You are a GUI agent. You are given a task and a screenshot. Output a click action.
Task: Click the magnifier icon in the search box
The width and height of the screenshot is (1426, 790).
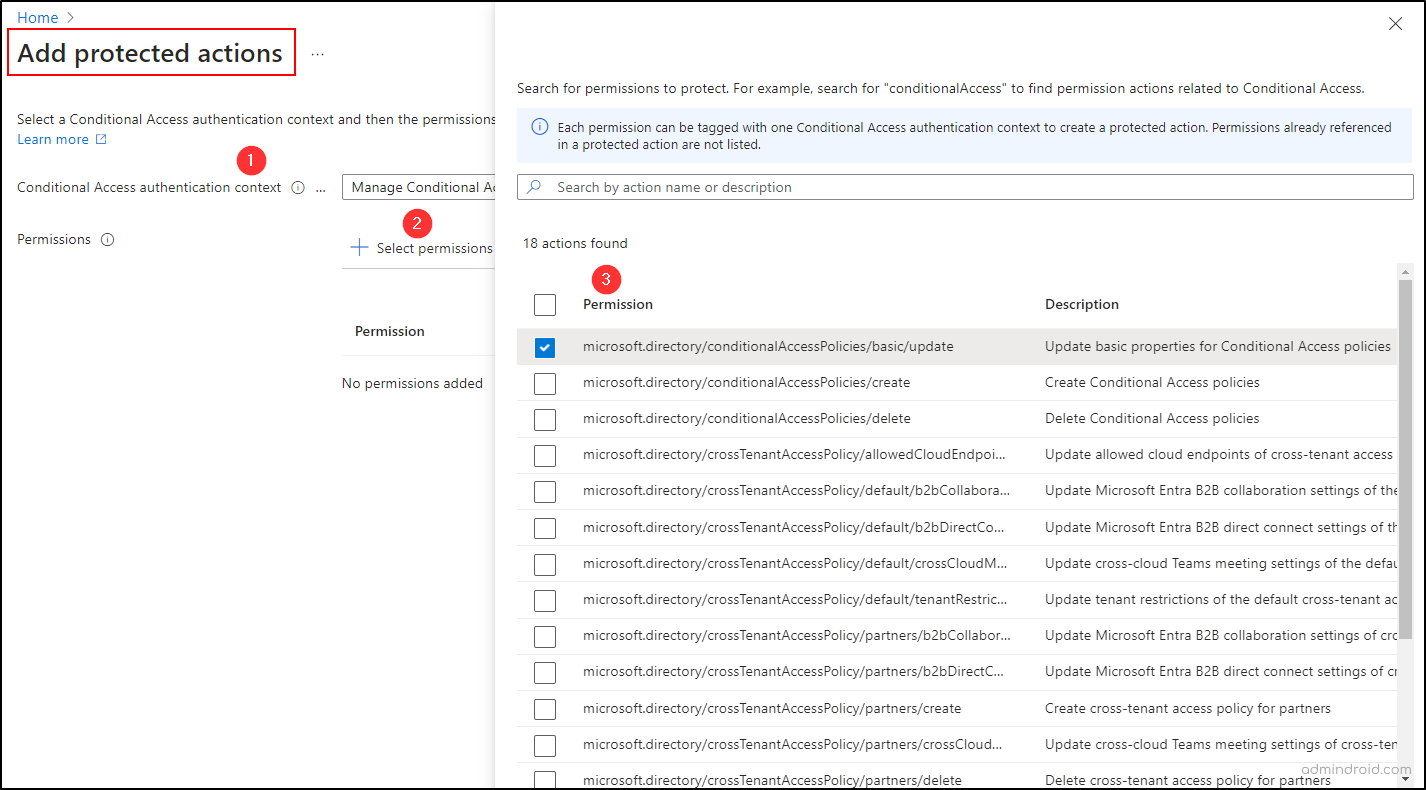pos(535,187)
